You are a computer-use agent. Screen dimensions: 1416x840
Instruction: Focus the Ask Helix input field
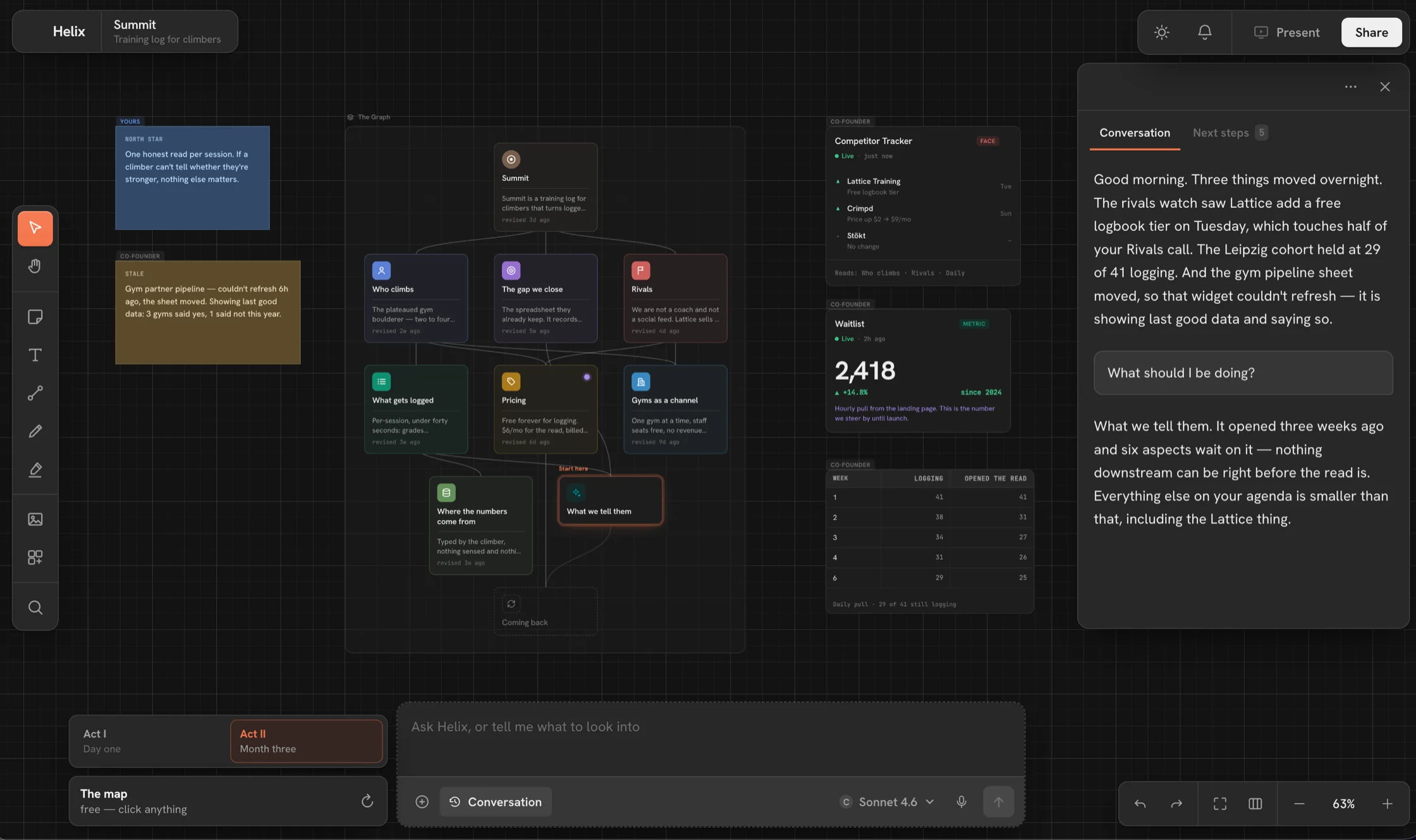(x=711, y=738)
